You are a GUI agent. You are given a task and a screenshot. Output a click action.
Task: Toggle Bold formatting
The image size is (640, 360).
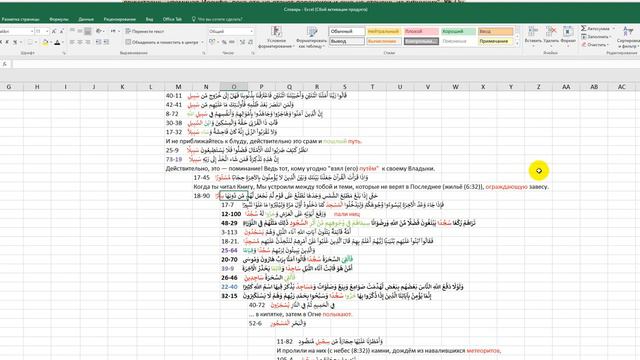coord(1,42)
